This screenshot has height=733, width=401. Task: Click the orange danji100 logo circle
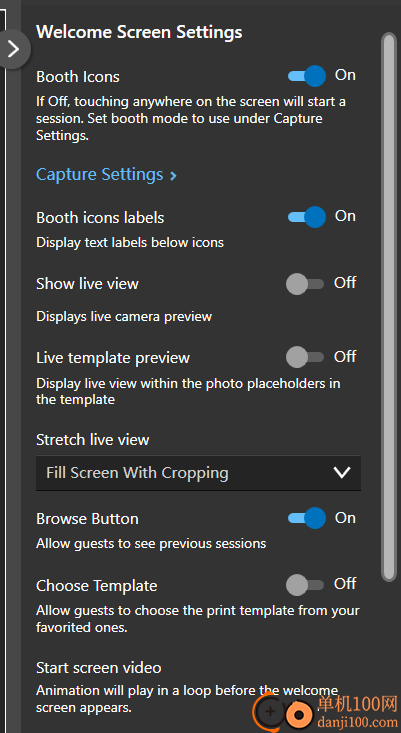click(297, 714)
